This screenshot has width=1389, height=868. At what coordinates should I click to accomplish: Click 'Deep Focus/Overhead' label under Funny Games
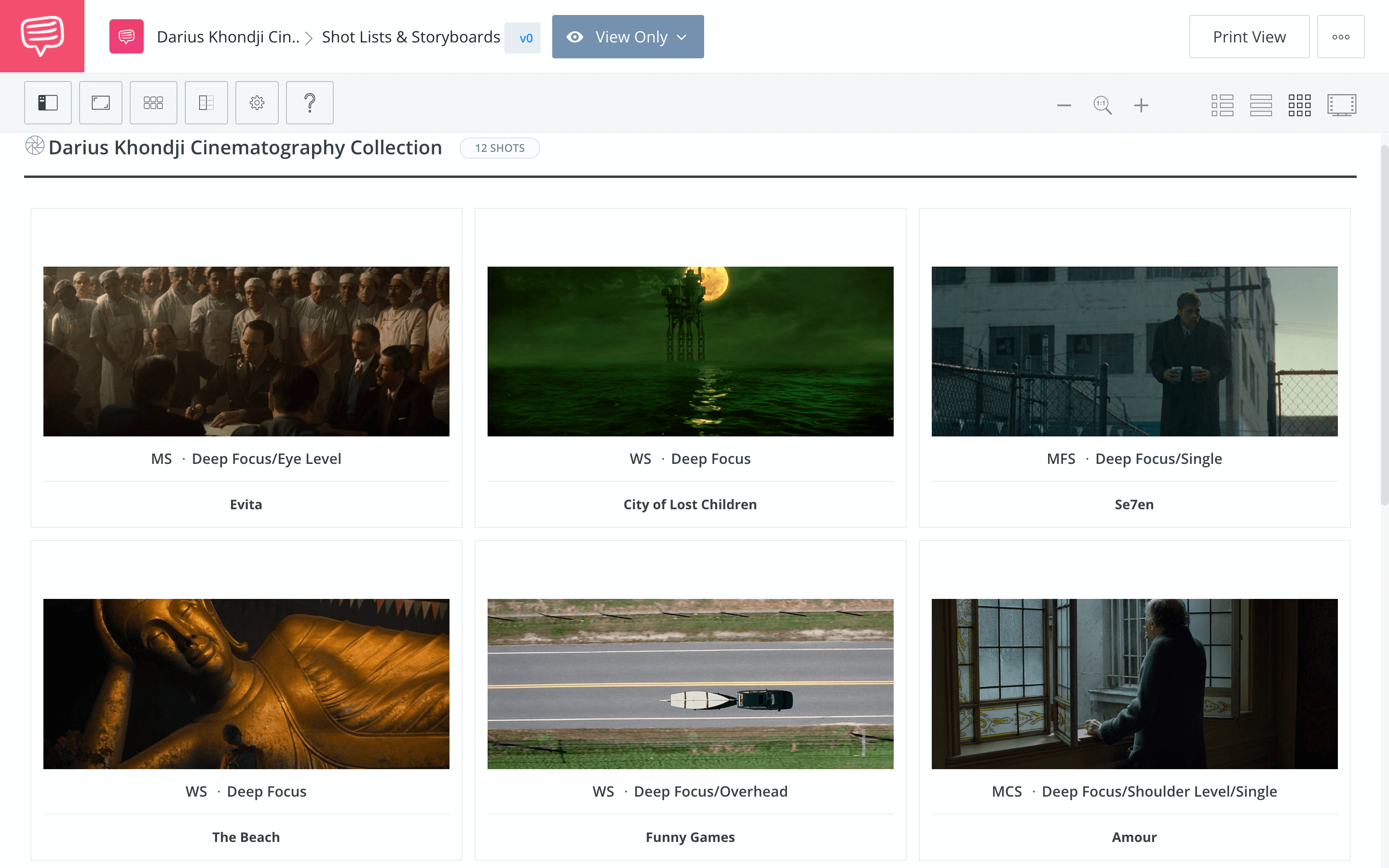tap(710, 791)
